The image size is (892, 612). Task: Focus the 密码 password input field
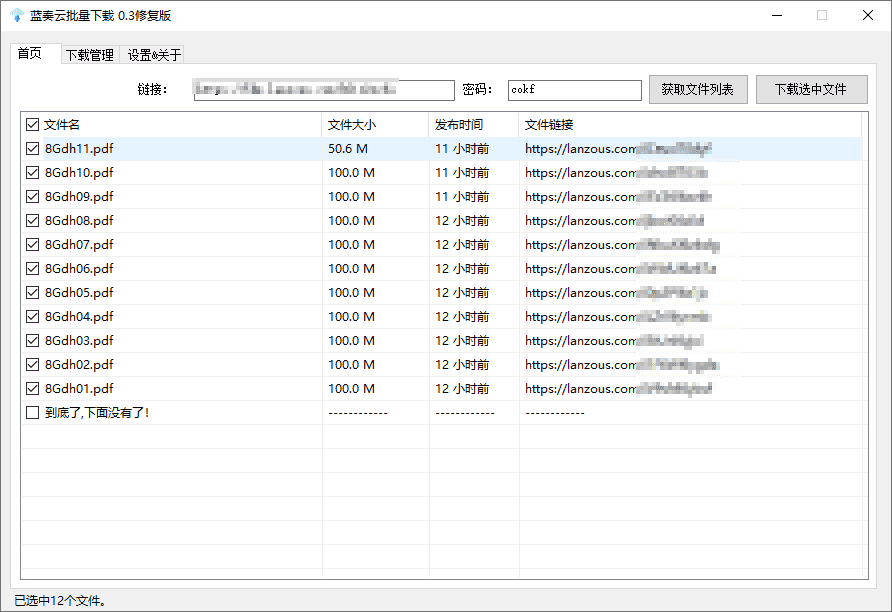coord(574,90)
